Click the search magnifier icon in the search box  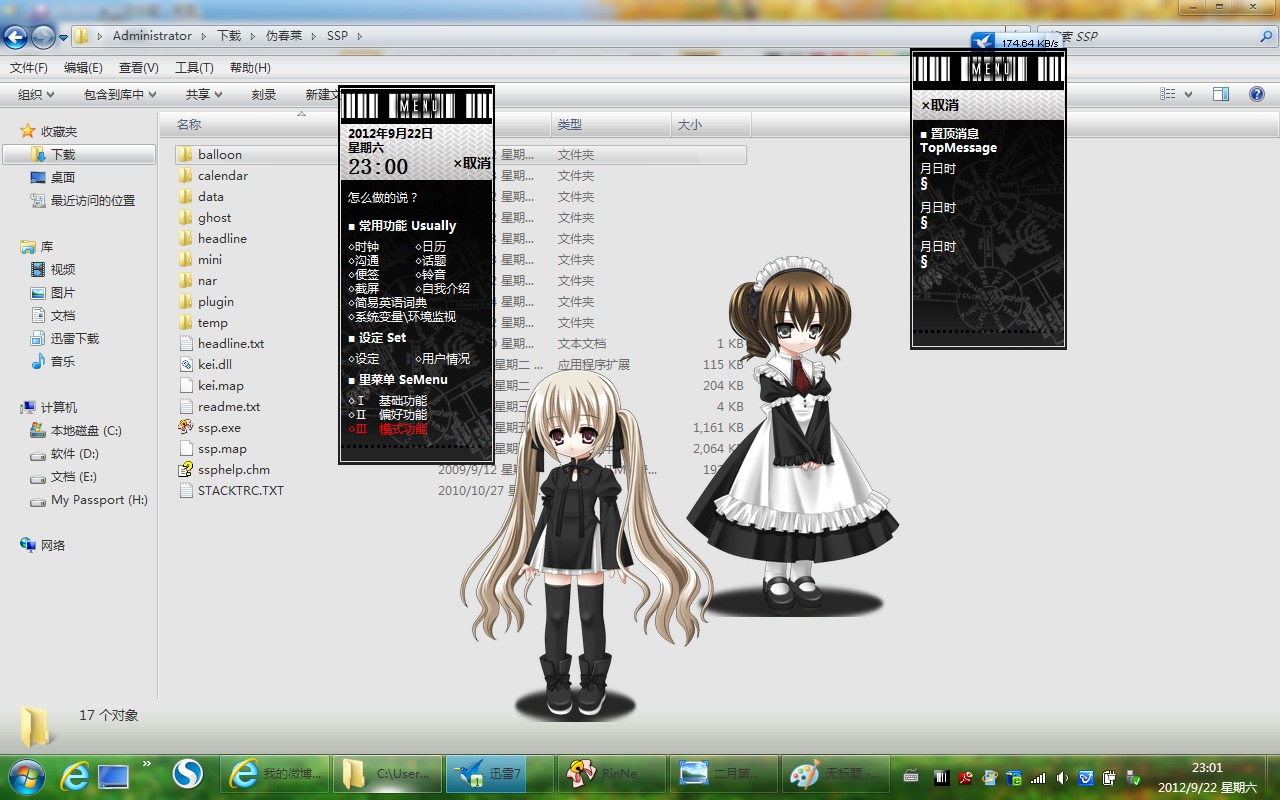coord(1266,36)
